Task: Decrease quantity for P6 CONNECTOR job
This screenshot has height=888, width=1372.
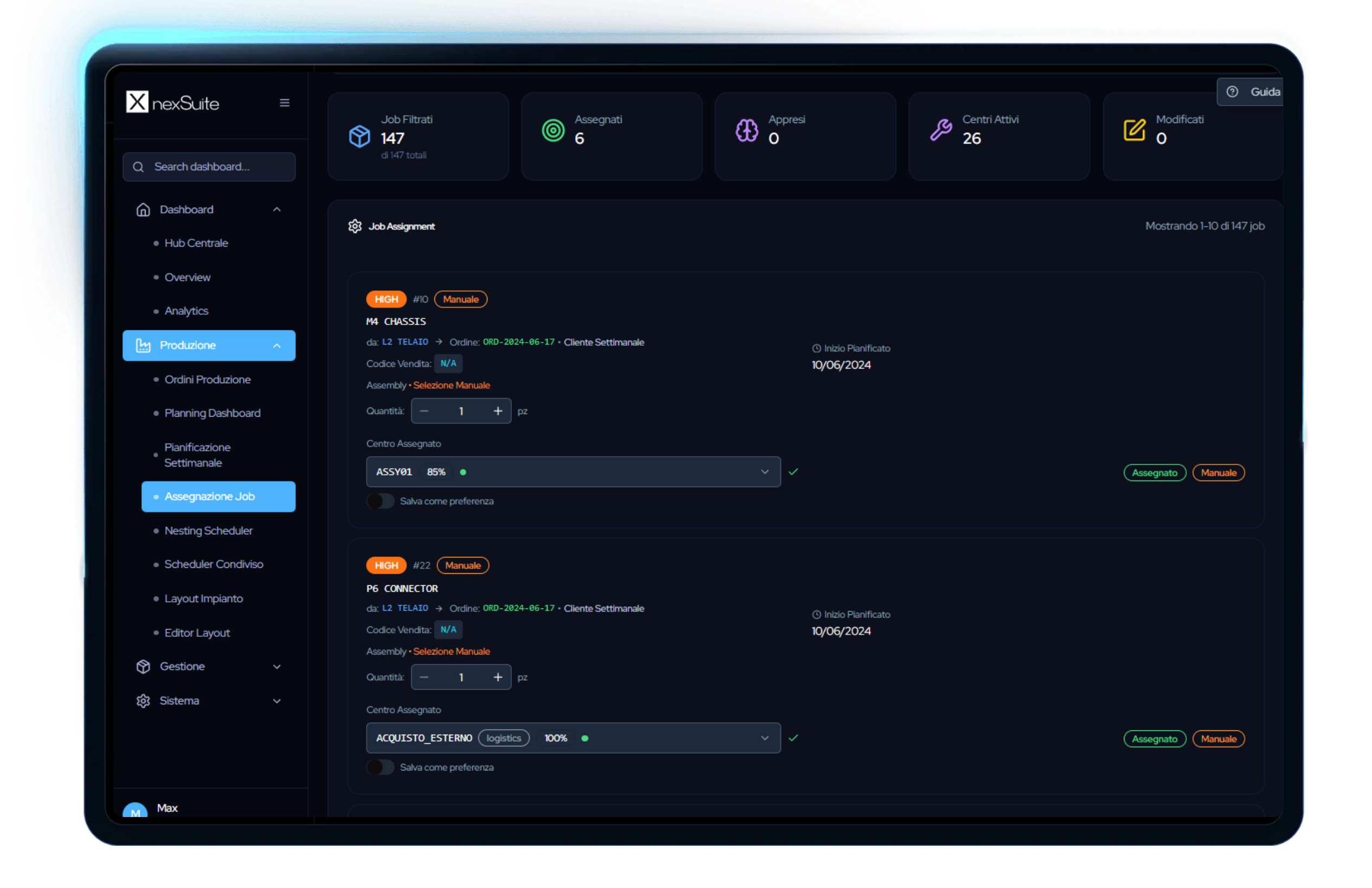Action: click(424, 678)
